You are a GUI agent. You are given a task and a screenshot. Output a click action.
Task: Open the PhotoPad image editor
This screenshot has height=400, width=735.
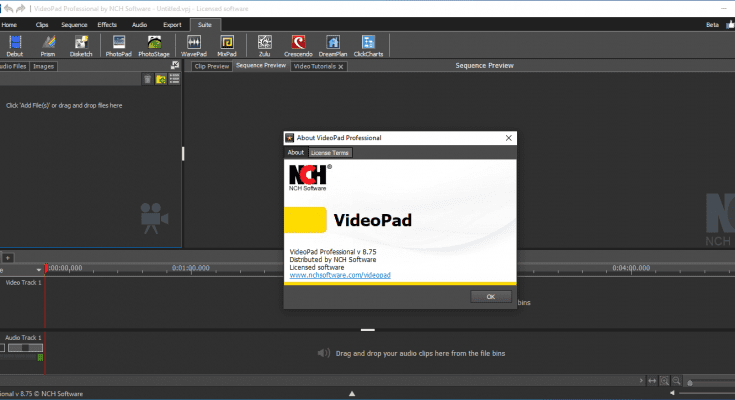tap(119, 44)
